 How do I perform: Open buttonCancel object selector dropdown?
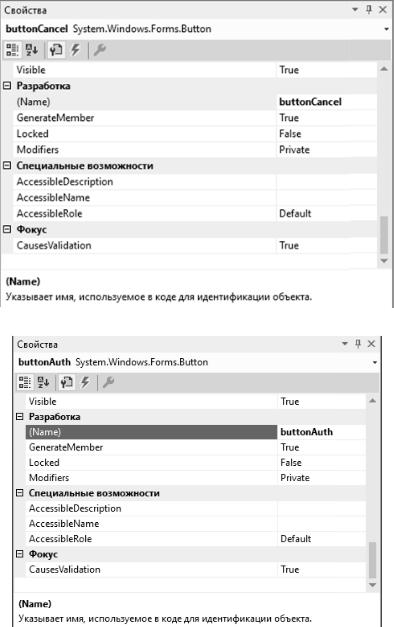pos(386,29)
